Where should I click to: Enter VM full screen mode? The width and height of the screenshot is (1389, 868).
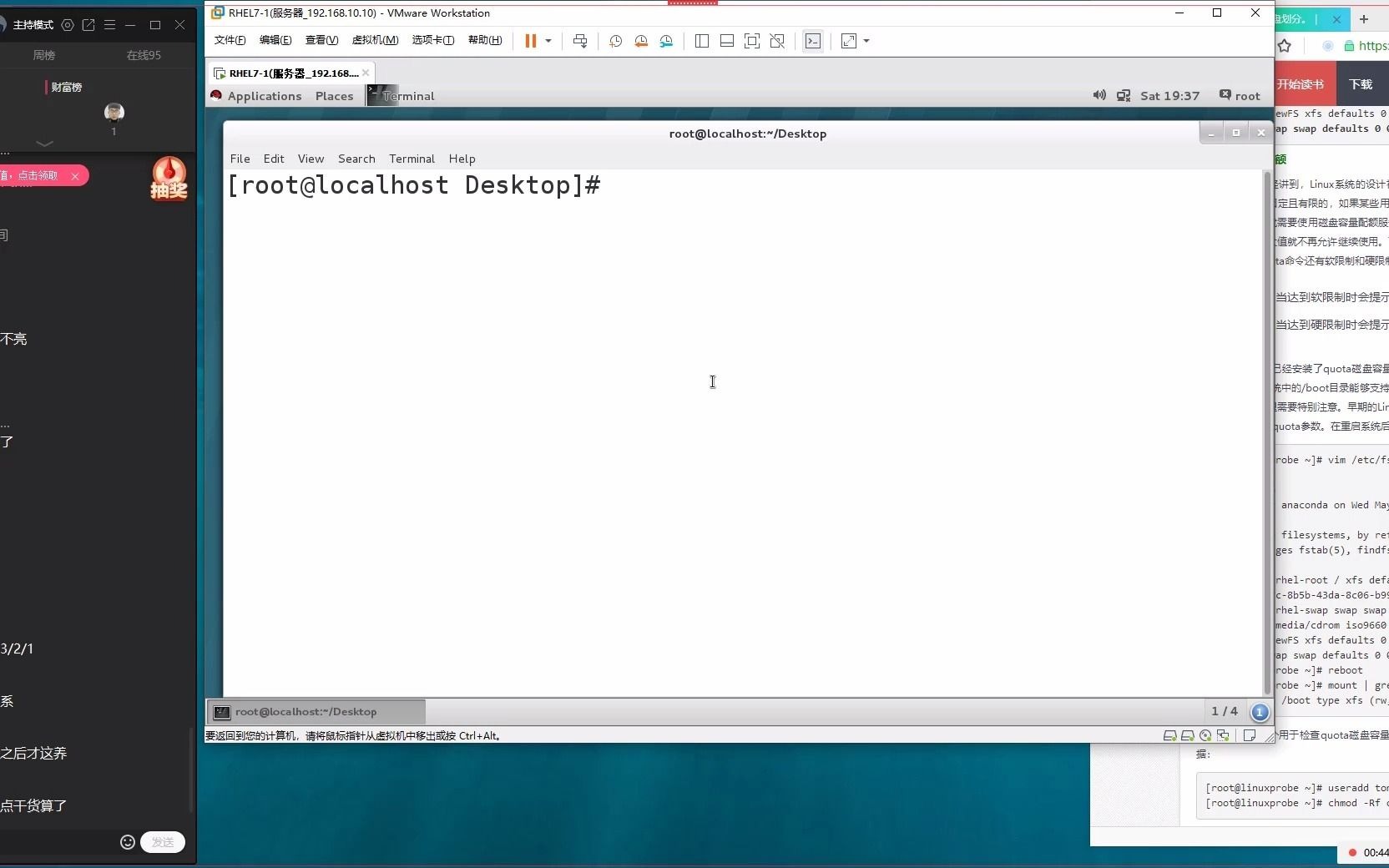[x=752, y=41]
